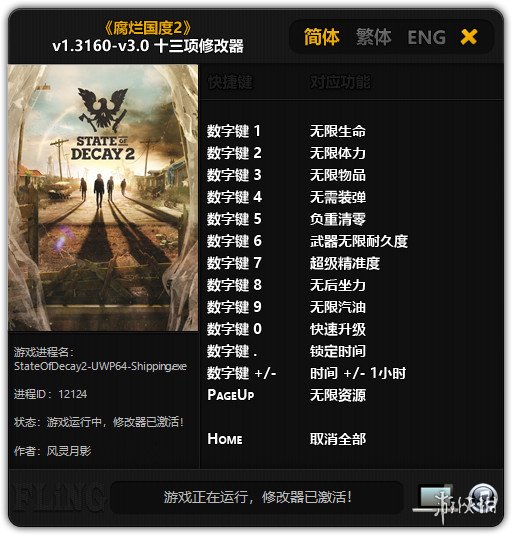This screenshot has width=512, height=535.
Task: Enable 锁定时间 option
Action: pos(338,351)
